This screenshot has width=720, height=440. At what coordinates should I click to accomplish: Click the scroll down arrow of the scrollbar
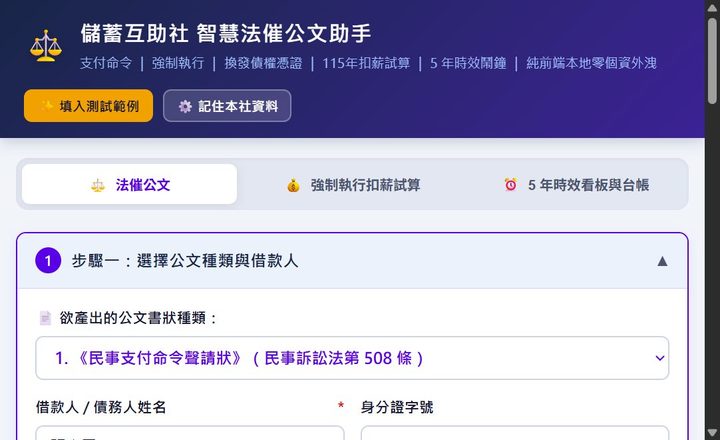point(712,433)
